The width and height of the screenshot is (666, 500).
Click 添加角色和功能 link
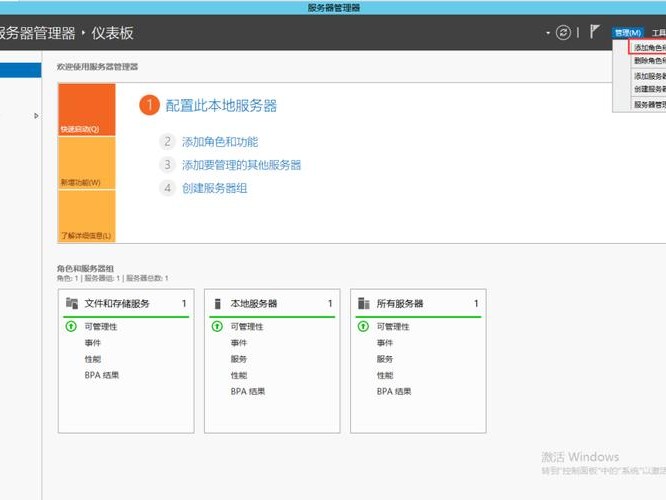pos(220,141)
